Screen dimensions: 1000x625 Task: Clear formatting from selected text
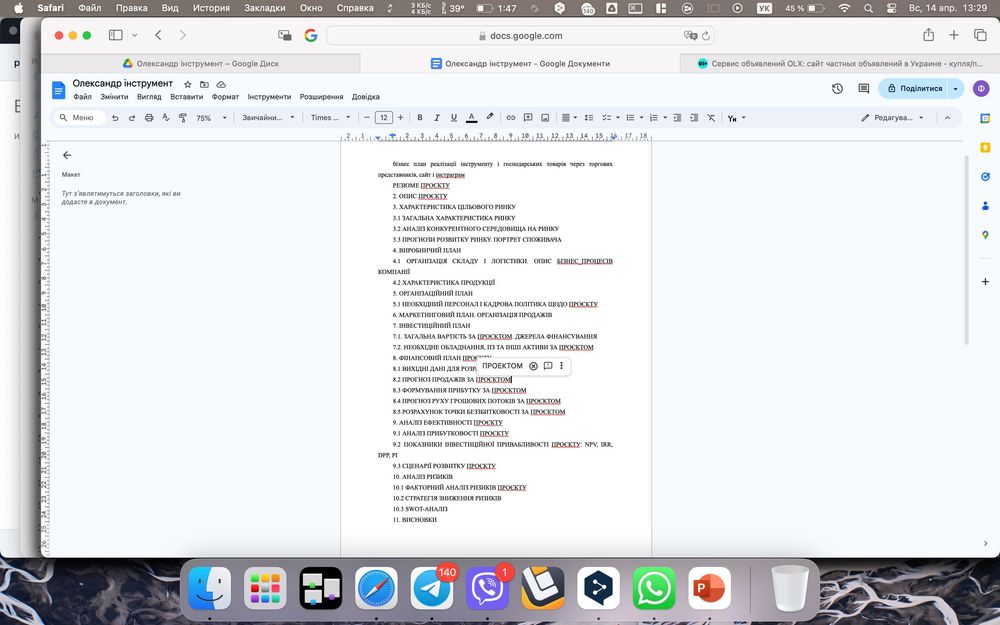coord(711,118)
